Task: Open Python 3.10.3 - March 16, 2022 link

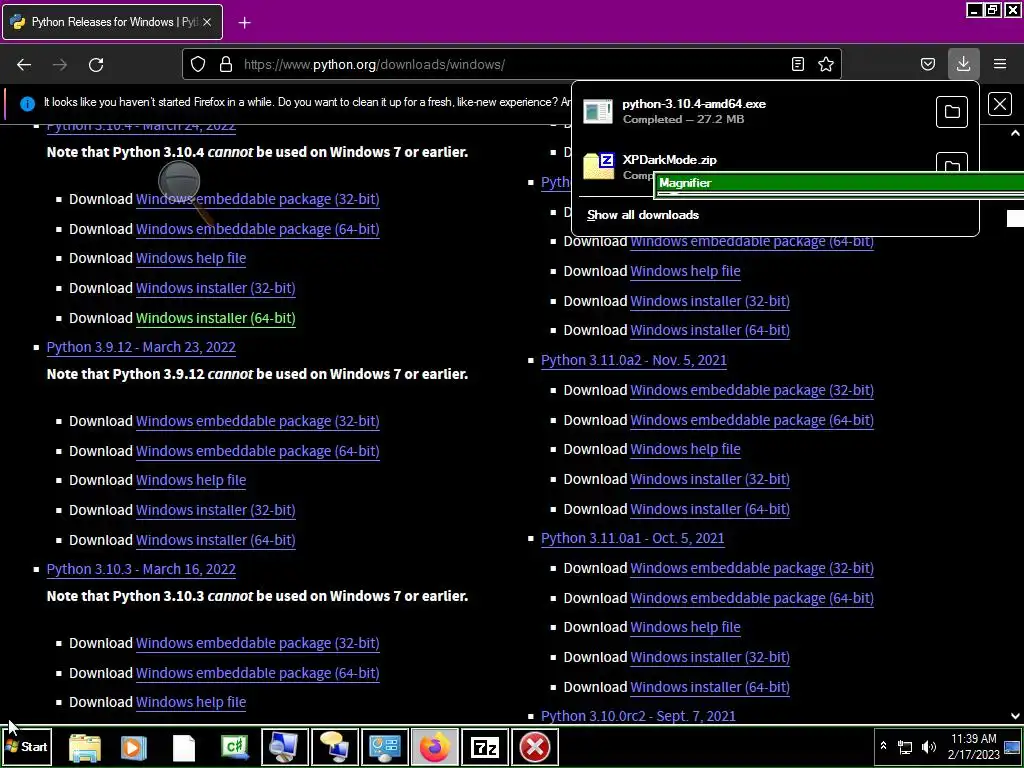Action: [x=141, y=569]
